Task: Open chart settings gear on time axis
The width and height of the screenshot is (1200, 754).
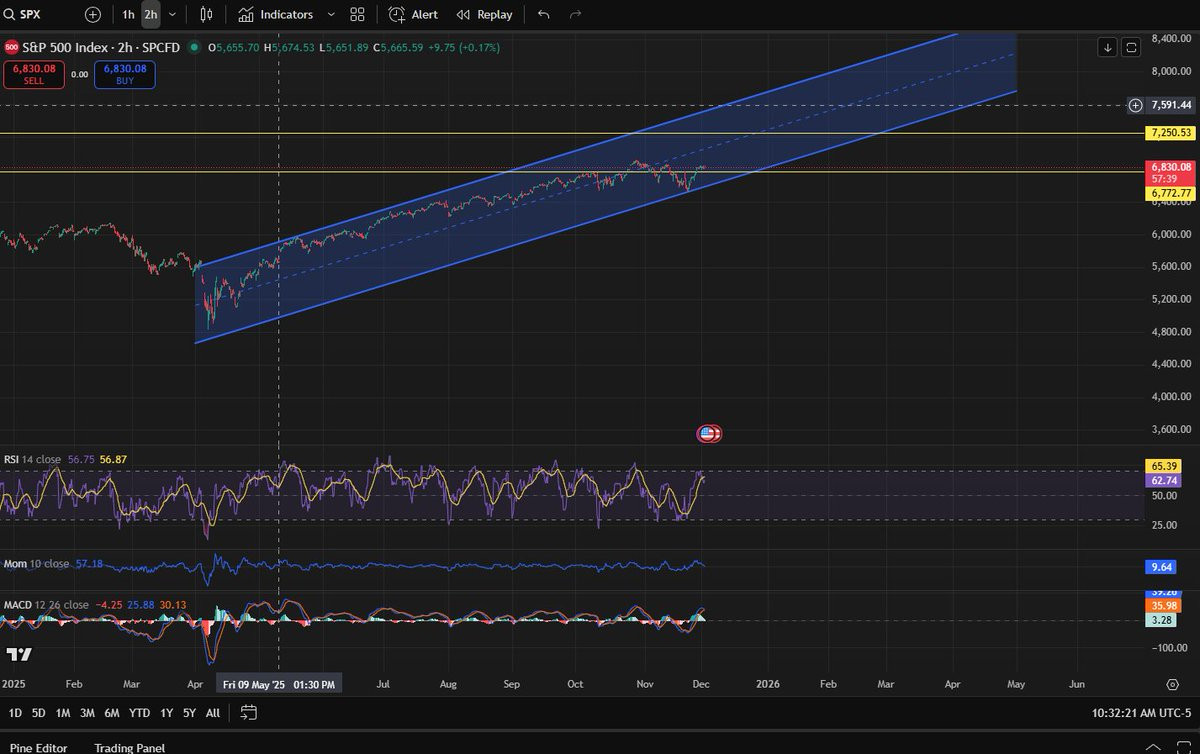Action: 1171,684
